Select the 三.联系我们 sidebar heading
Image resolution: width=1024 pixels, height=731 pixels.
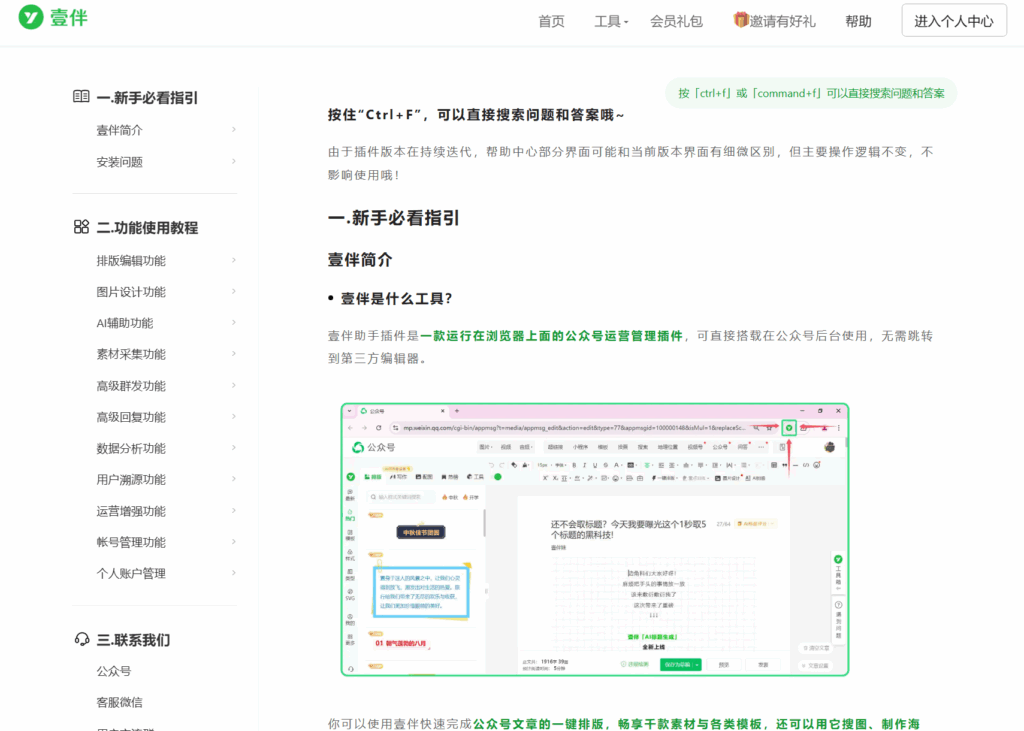tap(133, 640)
